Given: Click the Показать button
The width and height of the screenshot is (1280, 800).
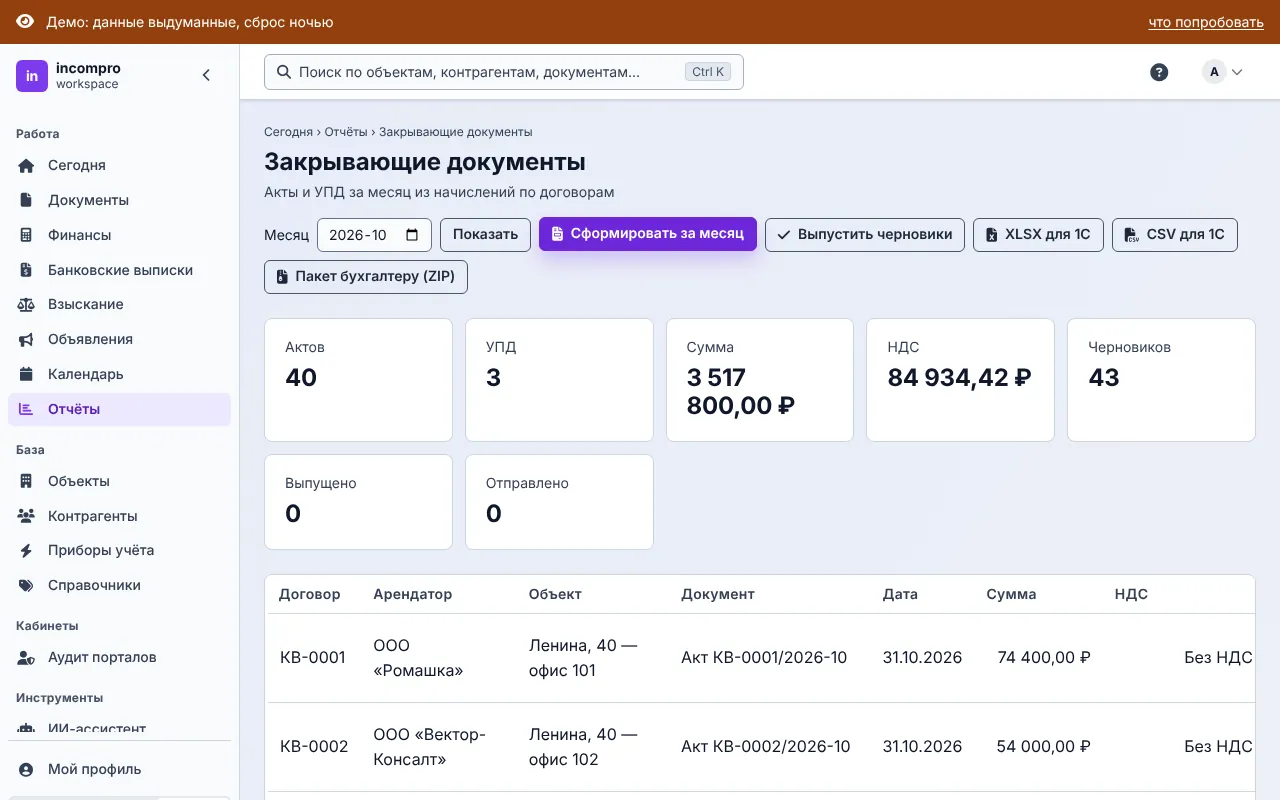Looking at the screenshot, I should (x=485, y=235).
